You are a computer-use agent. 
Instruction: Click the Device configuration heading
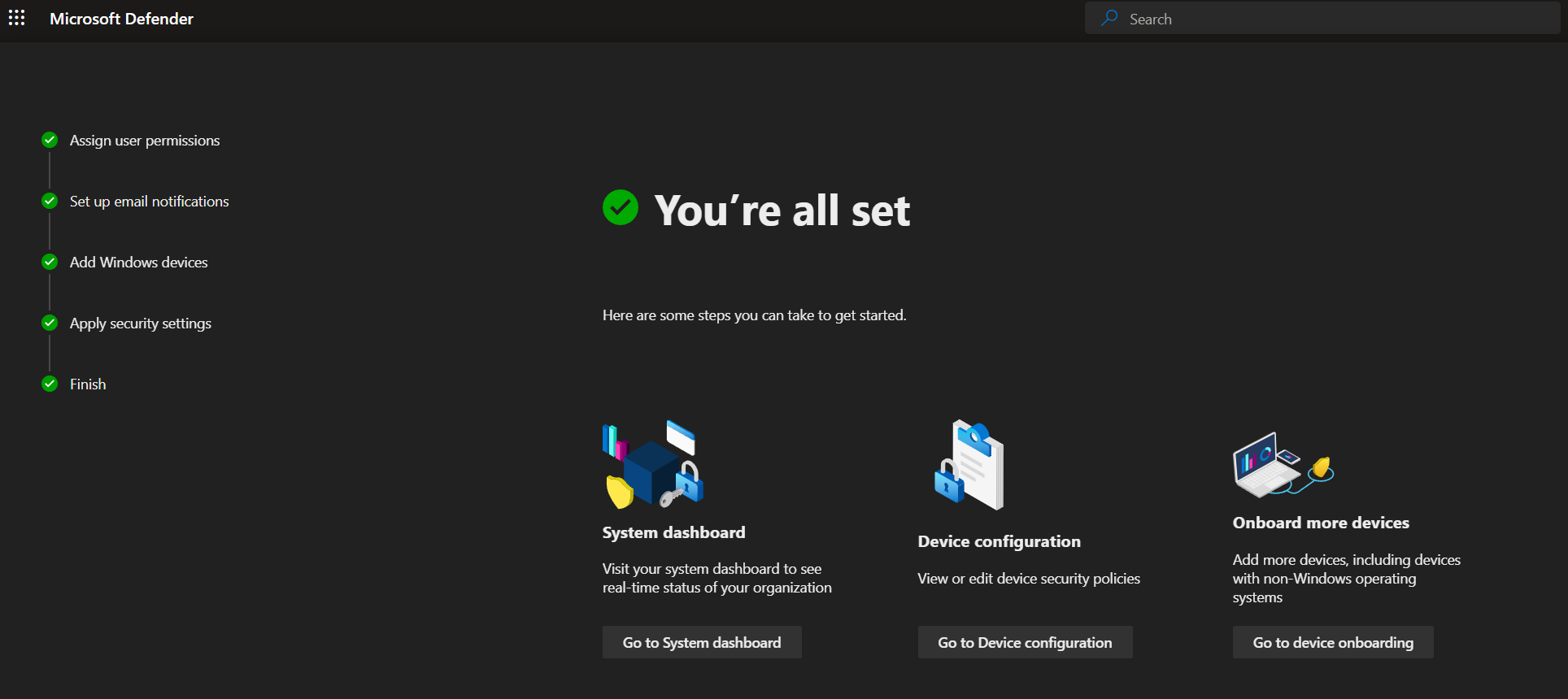[1000, 541]
